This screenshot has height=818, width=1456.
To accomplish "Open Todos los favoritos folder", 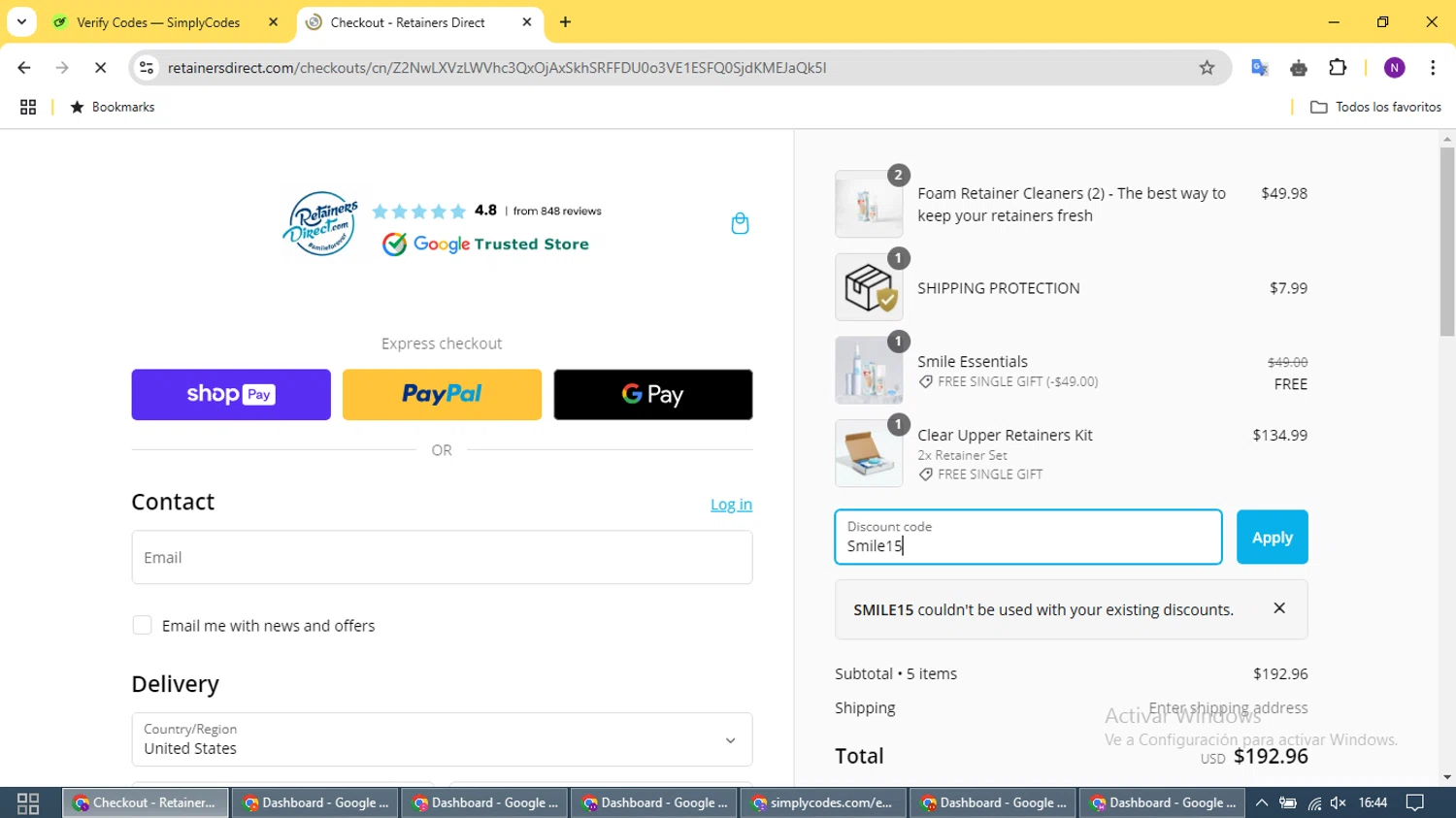I will coord(1375,107).
